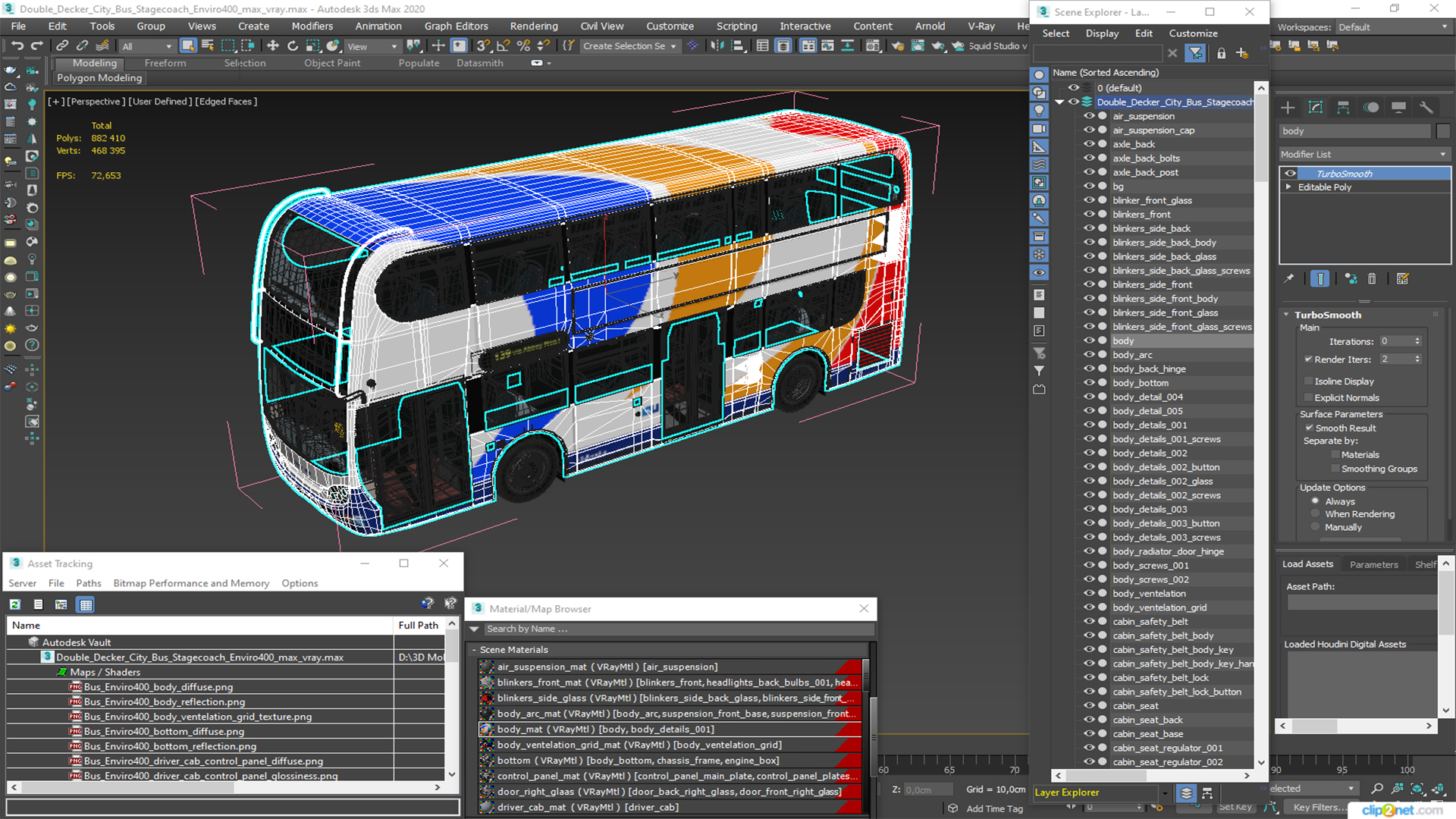Viewport: 1456px width, 819px height.
Task: Open the Rendering menu
Action: point(534,26)
